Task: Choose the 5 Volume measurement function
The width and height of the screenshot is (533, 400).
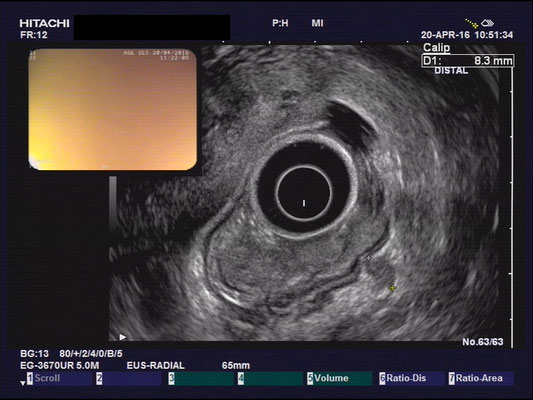Action: (339, 378)
